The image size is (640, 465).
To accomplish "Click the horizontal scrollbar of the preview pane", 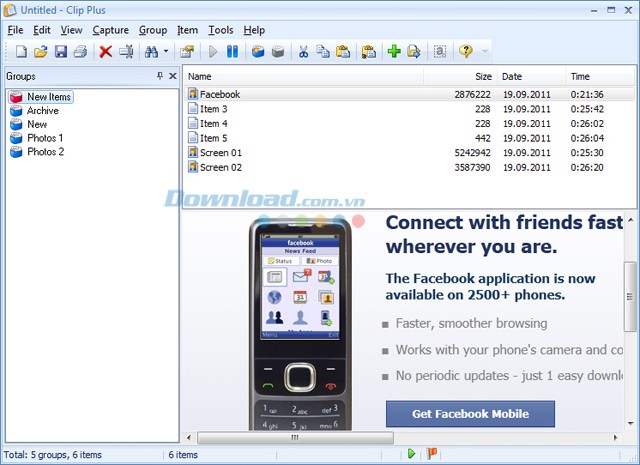I will click(400, 437).
